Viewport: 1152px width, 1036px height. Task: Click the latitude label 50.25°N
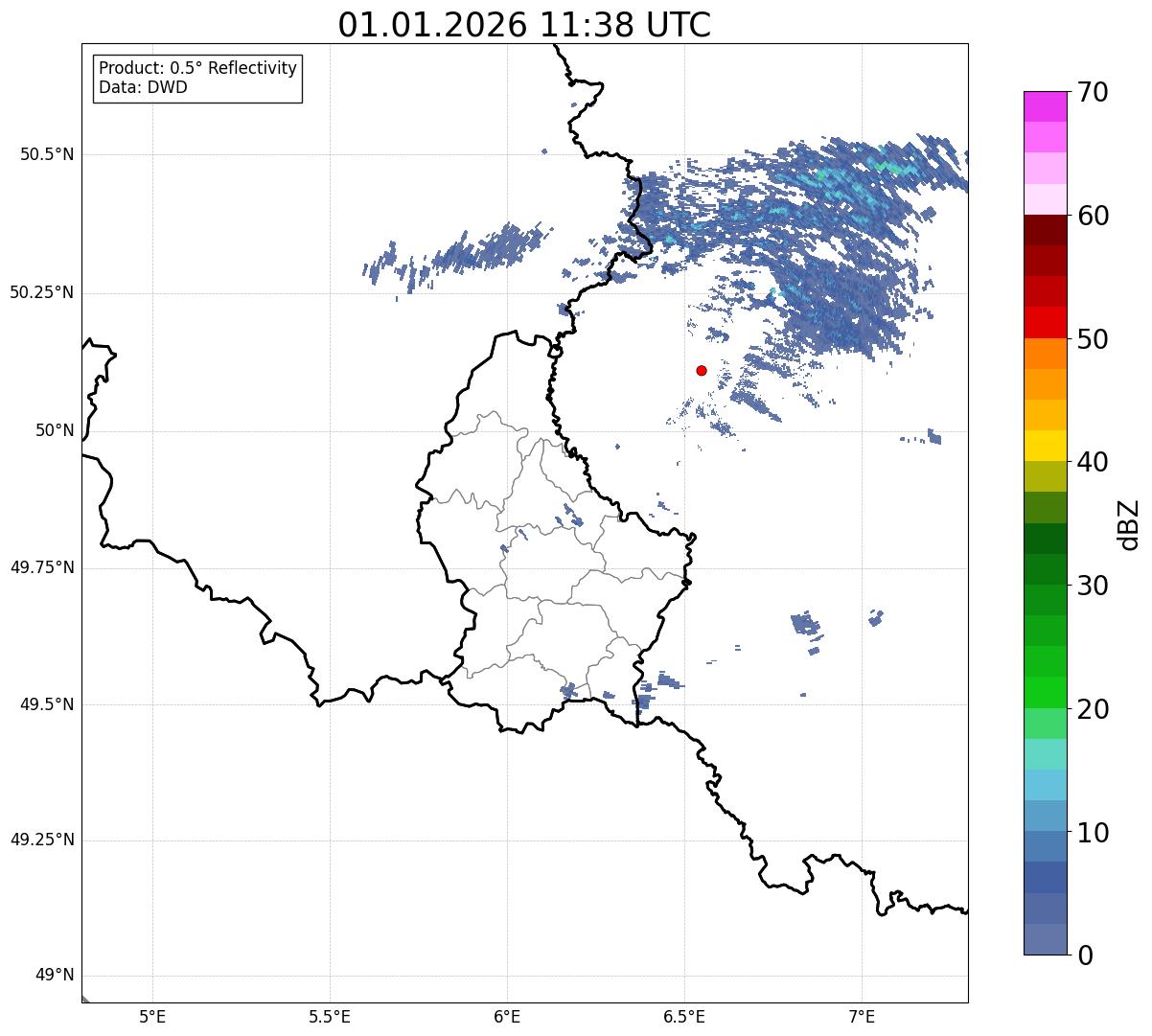tap(42, 292)
